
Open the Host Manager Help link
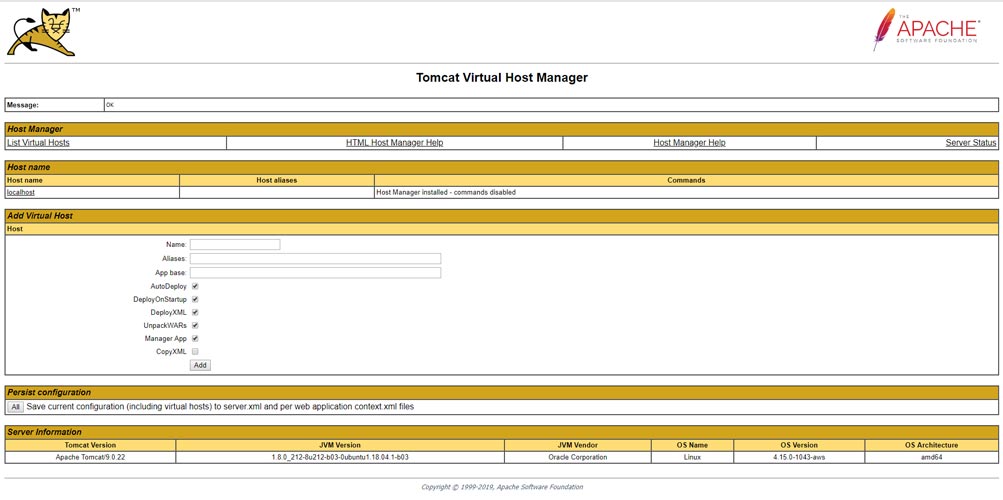690,143
